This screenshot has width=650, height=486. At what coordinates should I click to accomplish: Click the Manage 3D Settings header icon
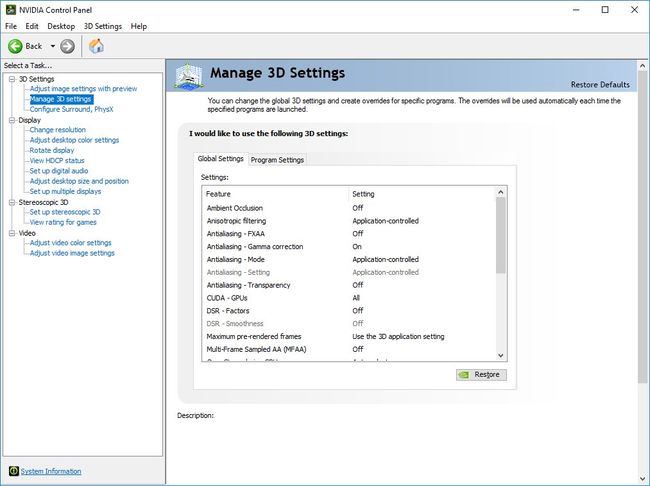pyautogui.click(x=189, y=76)
